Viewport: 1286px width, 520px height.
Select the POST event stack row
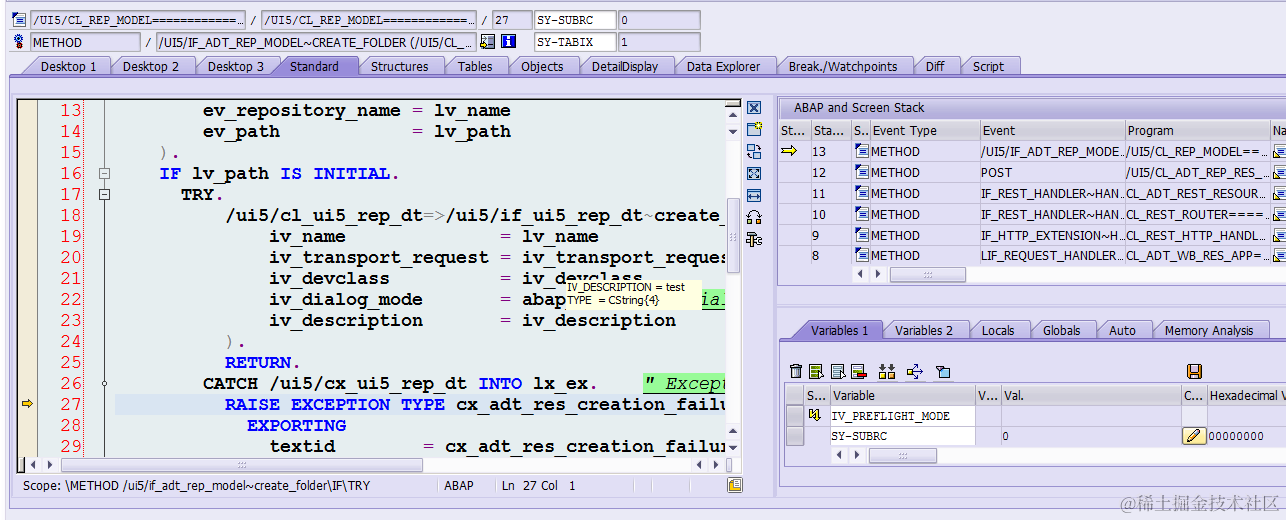[1030, 173]
